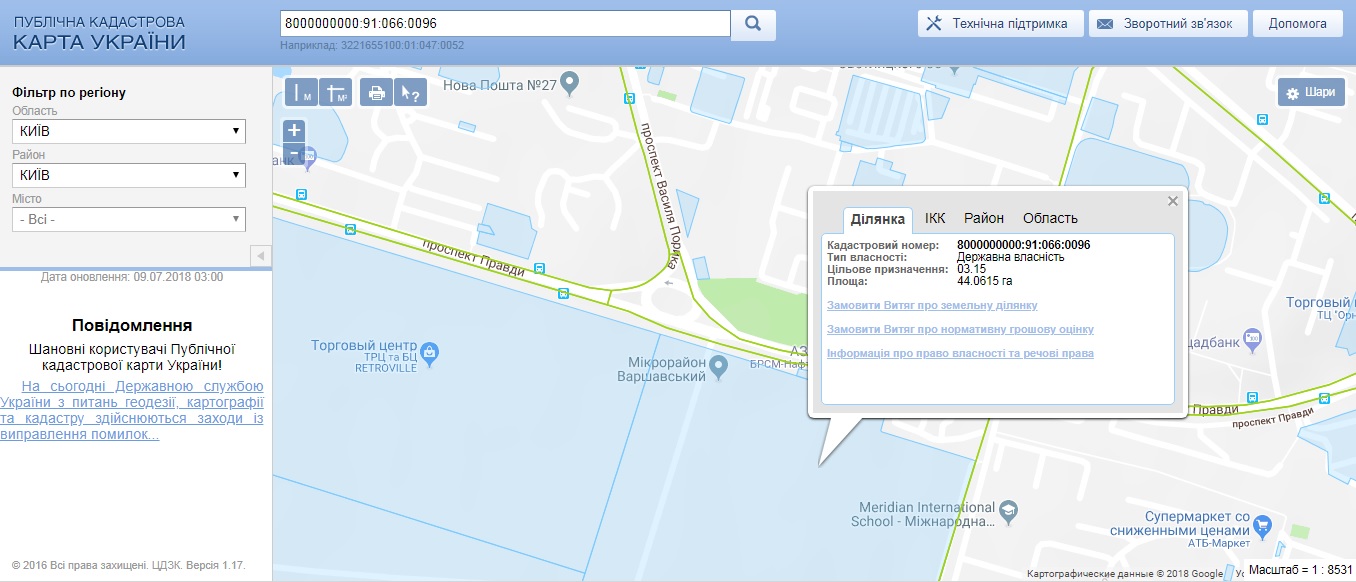The width and height of the screenshot is (1356, 582).
Task: Switch to the Район tab in popup
Action: point(984,218)
